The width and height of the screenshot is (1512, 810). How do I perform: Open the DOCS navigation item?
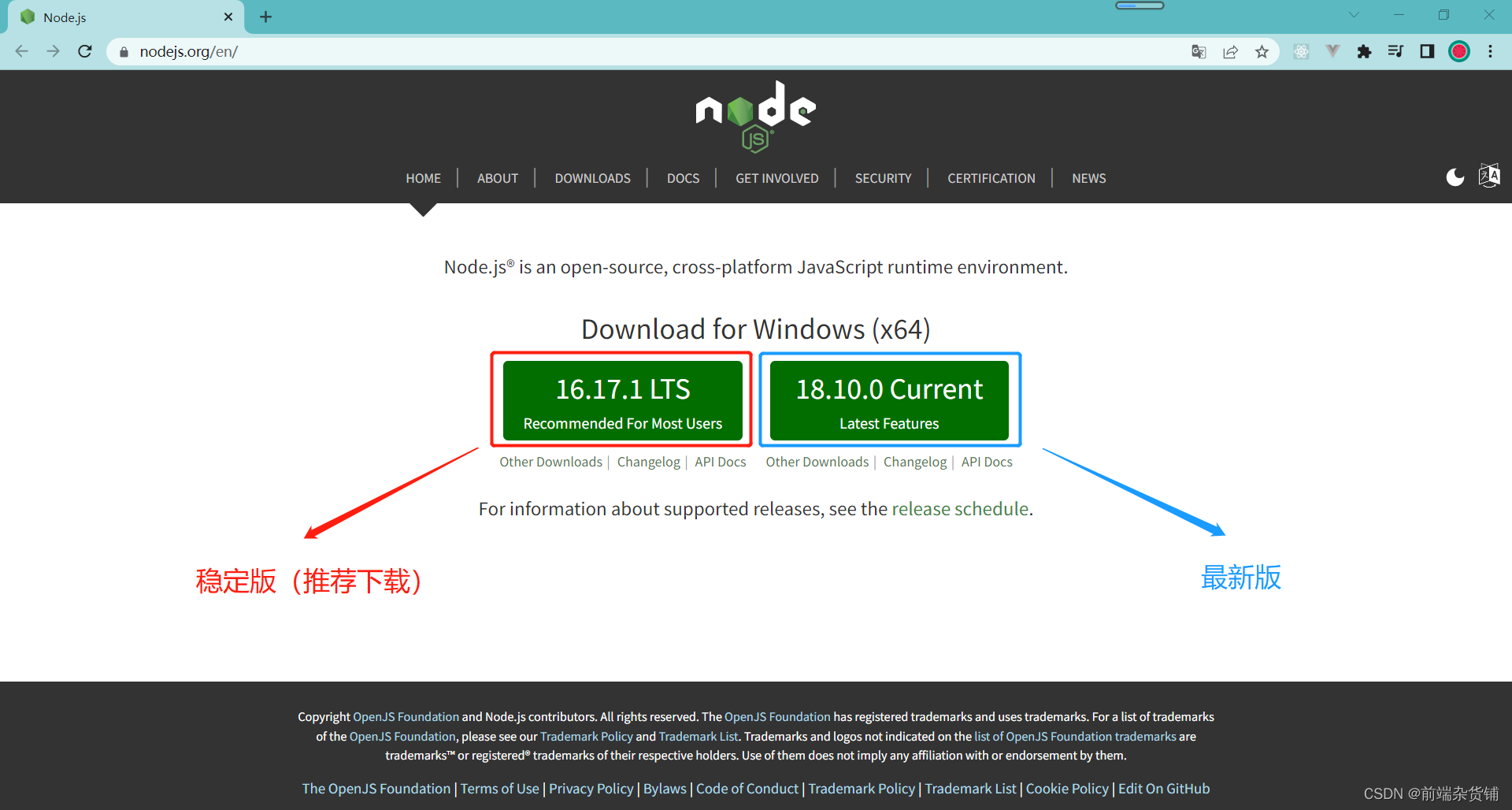pyautogui.click(x=683, y=179)
